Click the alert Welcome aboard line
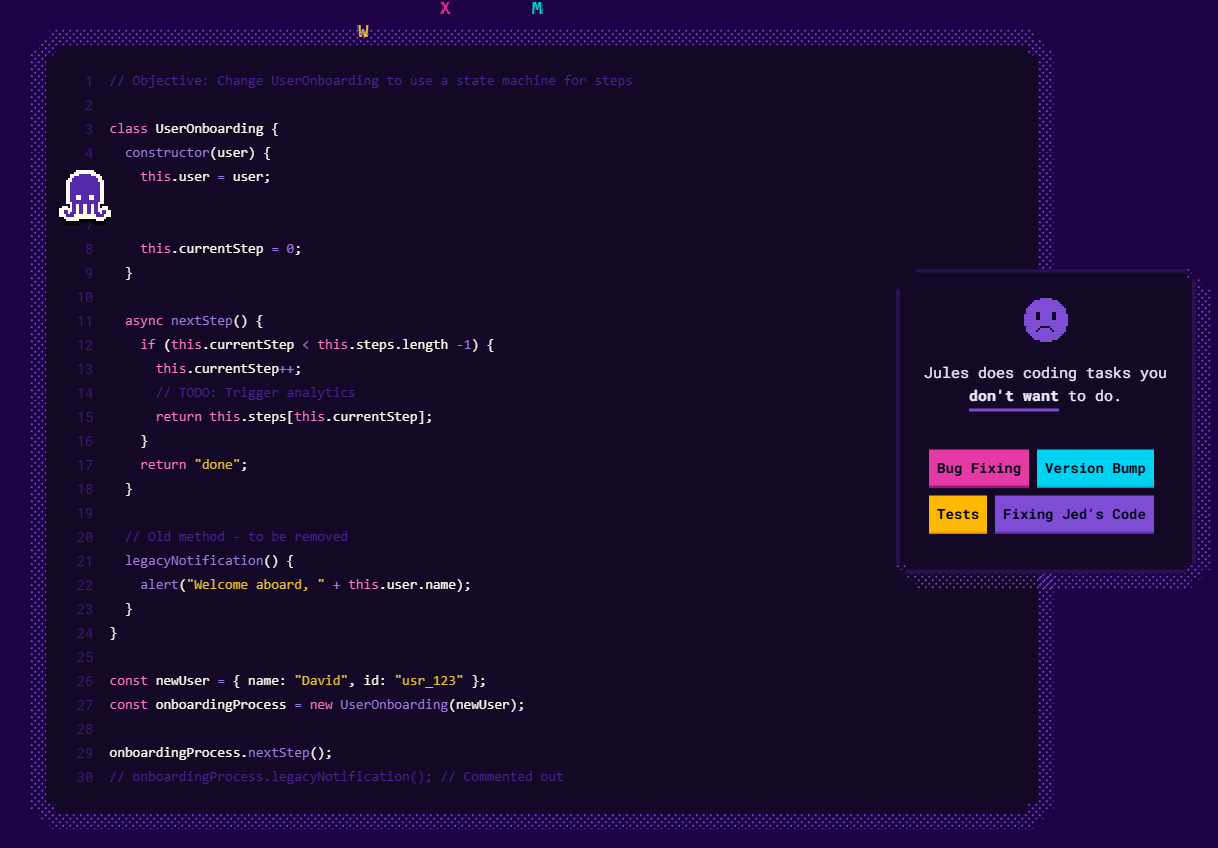1218x848 pixels. coord(305,585)
